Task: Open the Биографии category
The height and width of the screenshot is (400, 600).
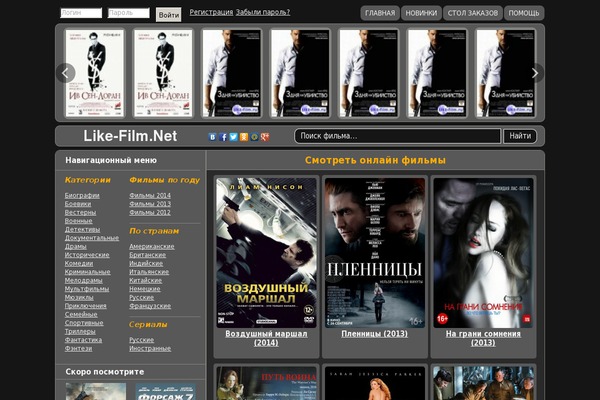Action: coord(82,195)
